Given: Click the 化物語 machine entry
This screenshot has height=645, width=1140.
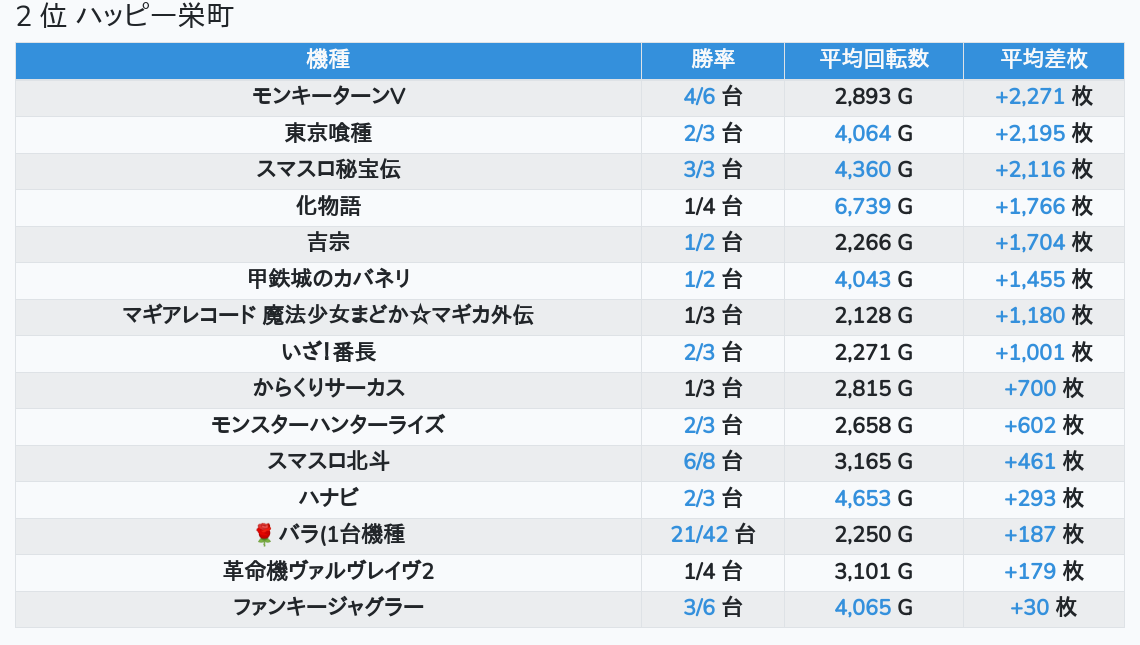Looking at the screenshot, I should (x=328, y=206).
